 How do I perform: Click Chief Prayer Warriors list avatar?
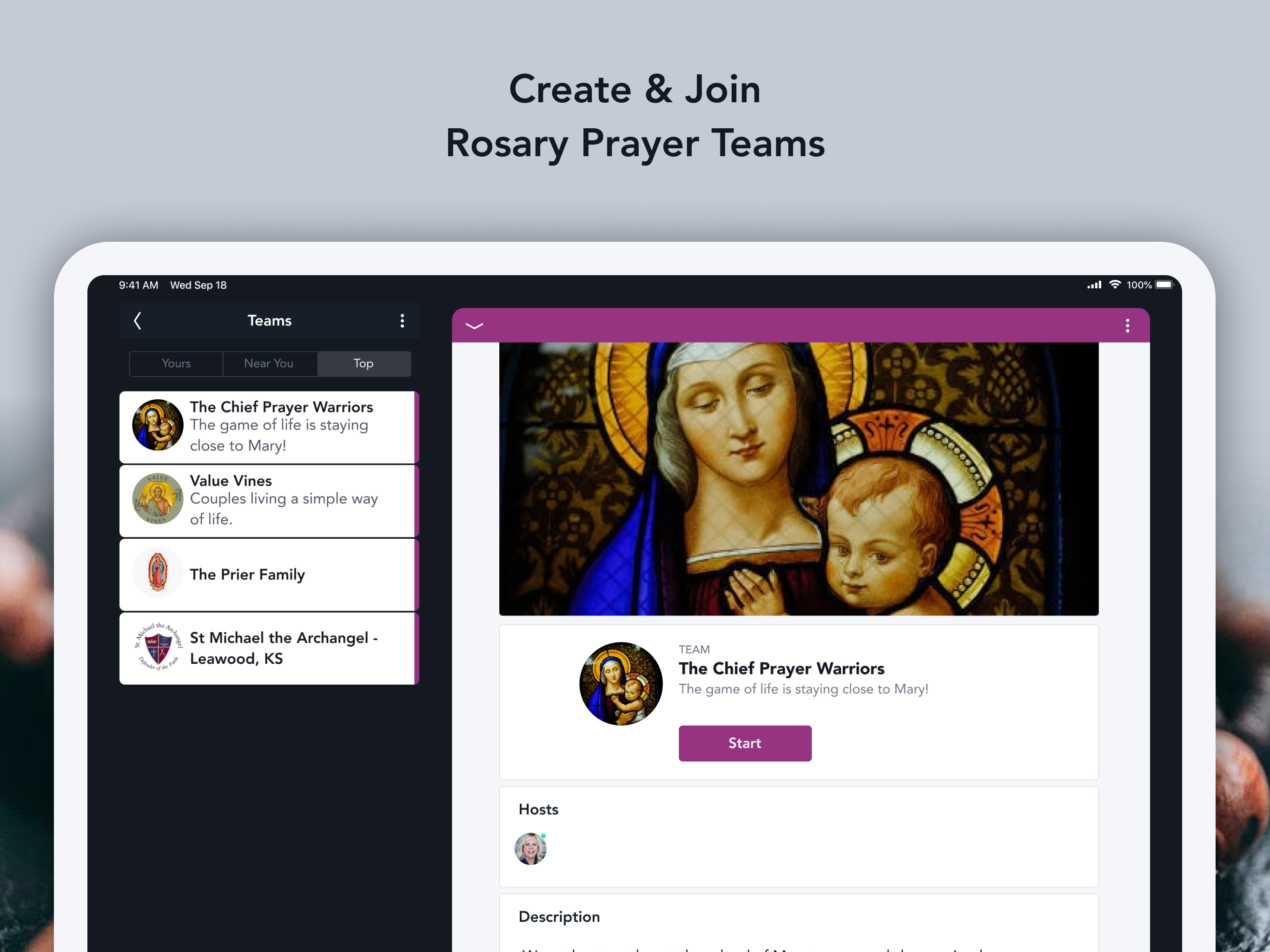click(x=157, y=425)
